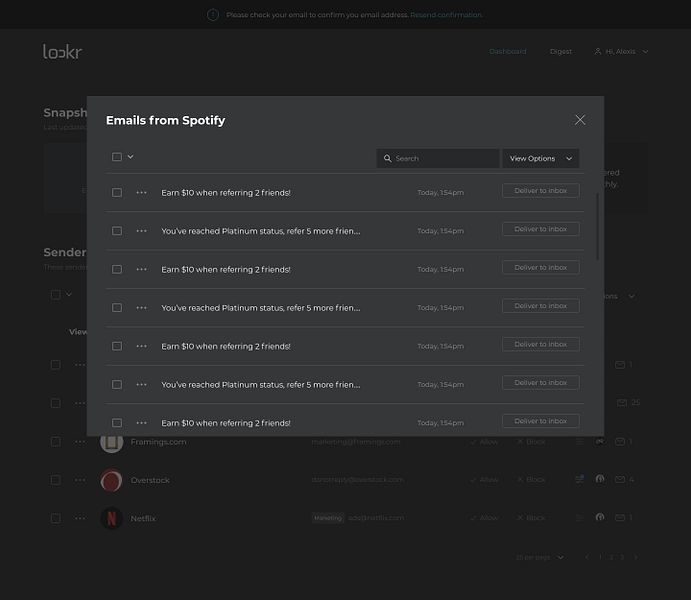The width and height of the screenshot is (691, 600).
Task: Click Netflix row's round fingerprint icon
Action: pos(600,517)
